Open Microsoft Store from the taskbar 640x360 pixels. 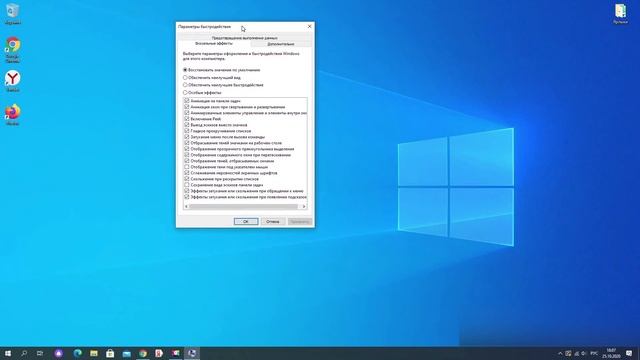[110, 353]
